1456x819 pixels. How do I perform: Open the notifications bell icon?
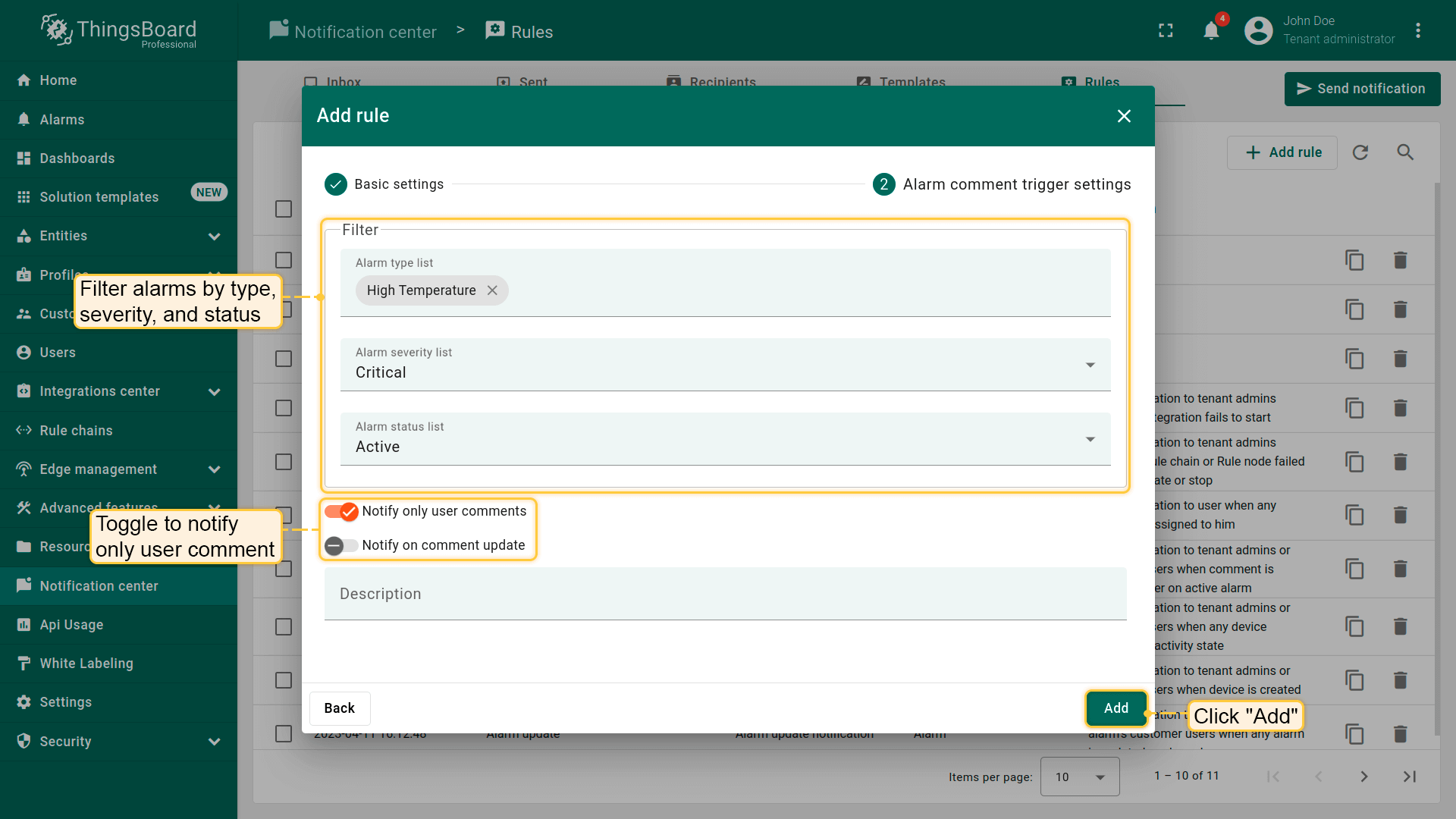[1211, 31]
